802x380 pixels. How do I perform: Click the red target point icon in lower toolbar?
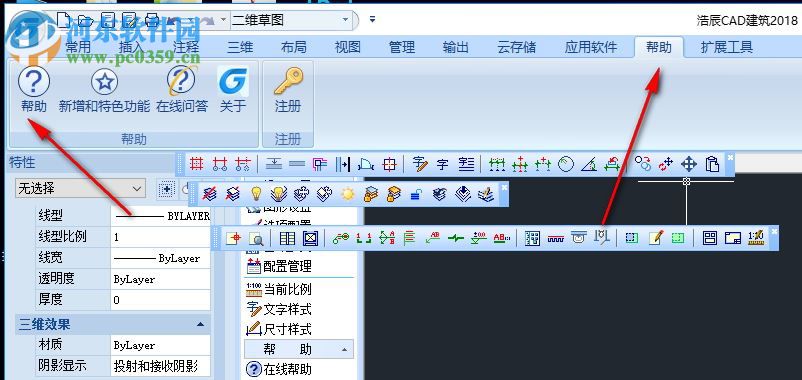point(233,238)
